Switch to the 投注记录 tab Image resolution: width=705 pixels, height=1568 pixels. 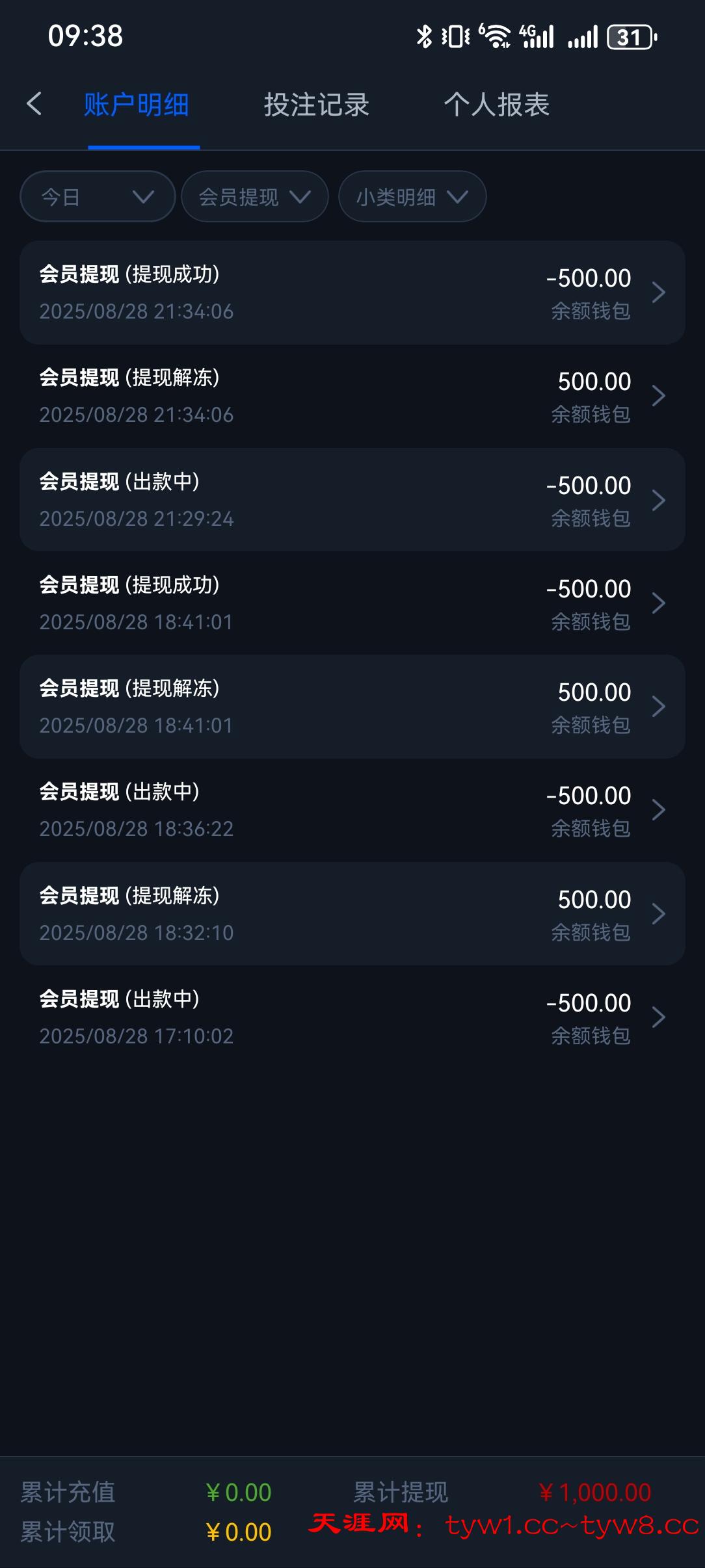[316, 105]
